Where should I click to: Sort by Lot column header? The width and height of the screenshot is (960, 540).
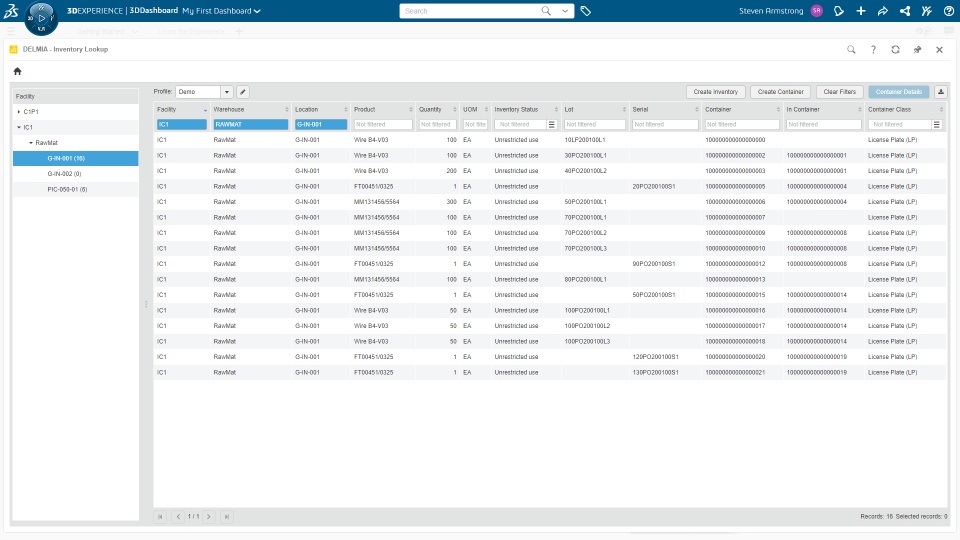595,110
